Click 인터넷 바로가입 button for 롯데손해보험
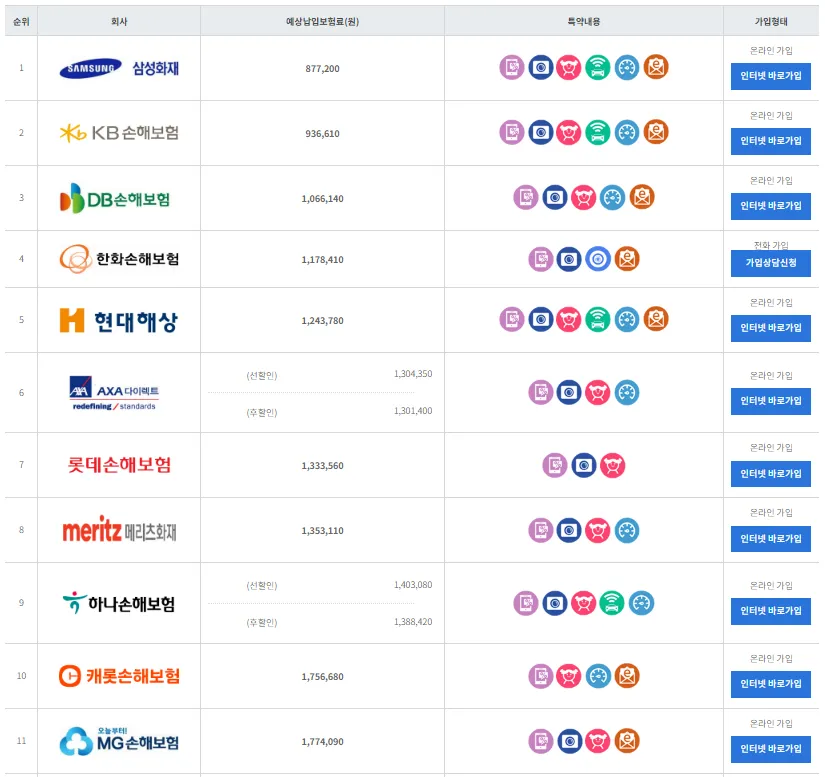Screen dimensions: 825x777 click(x=770, y=474)
